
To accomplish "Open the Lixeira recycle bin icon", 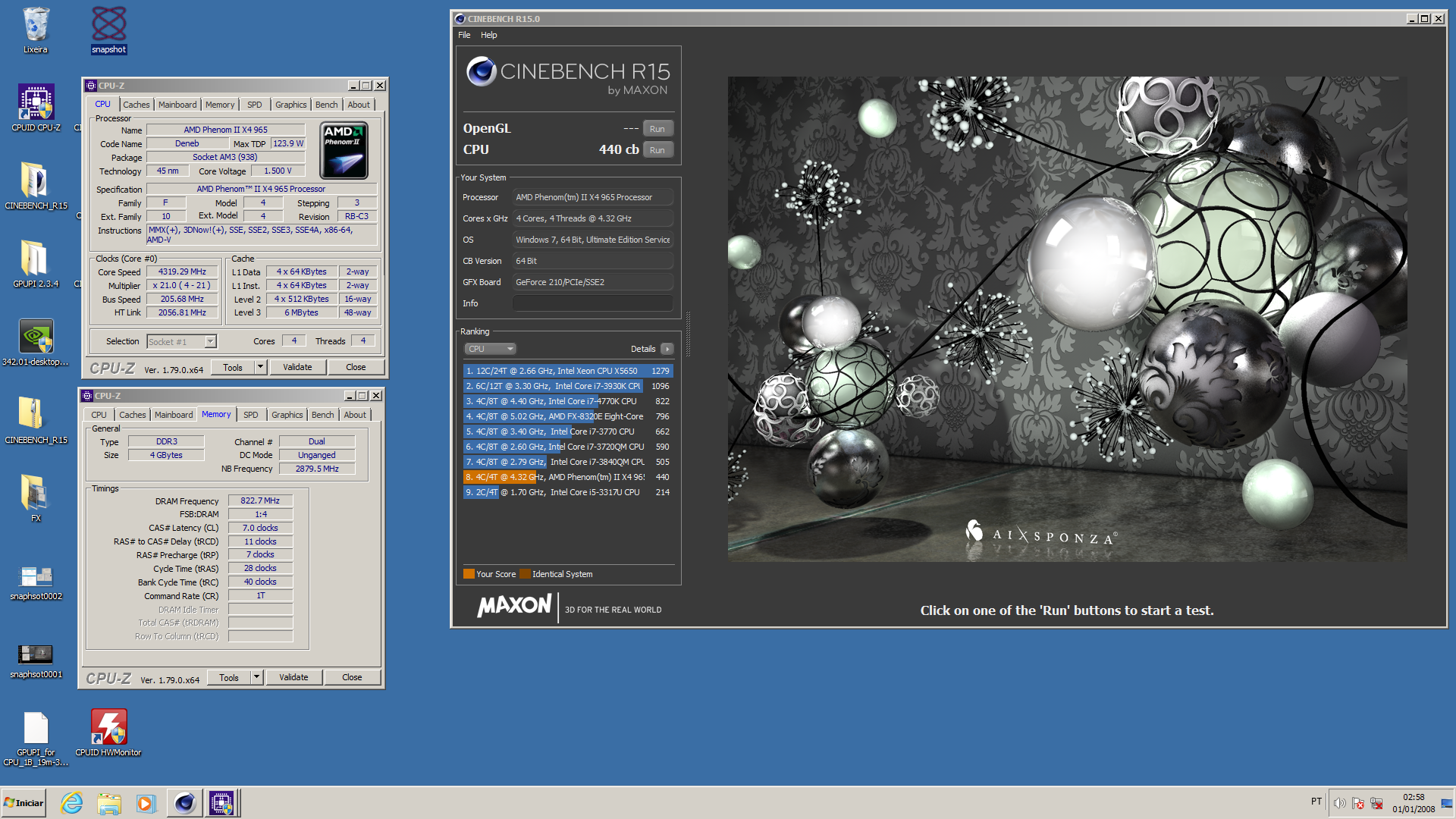I will pyautogui.click(x=35, y=30).
